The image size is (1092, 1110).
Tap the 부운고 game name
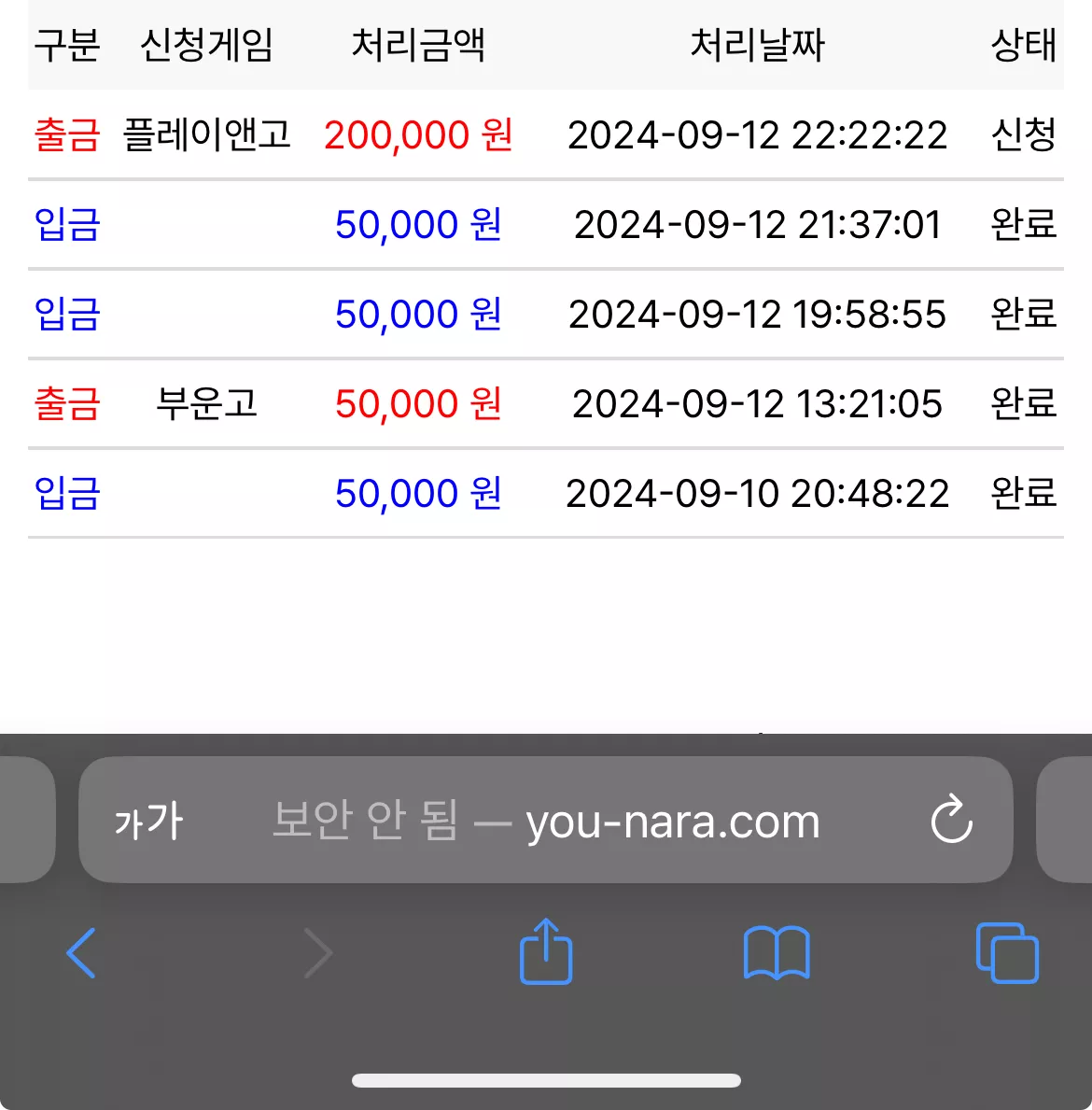[206, 403]
